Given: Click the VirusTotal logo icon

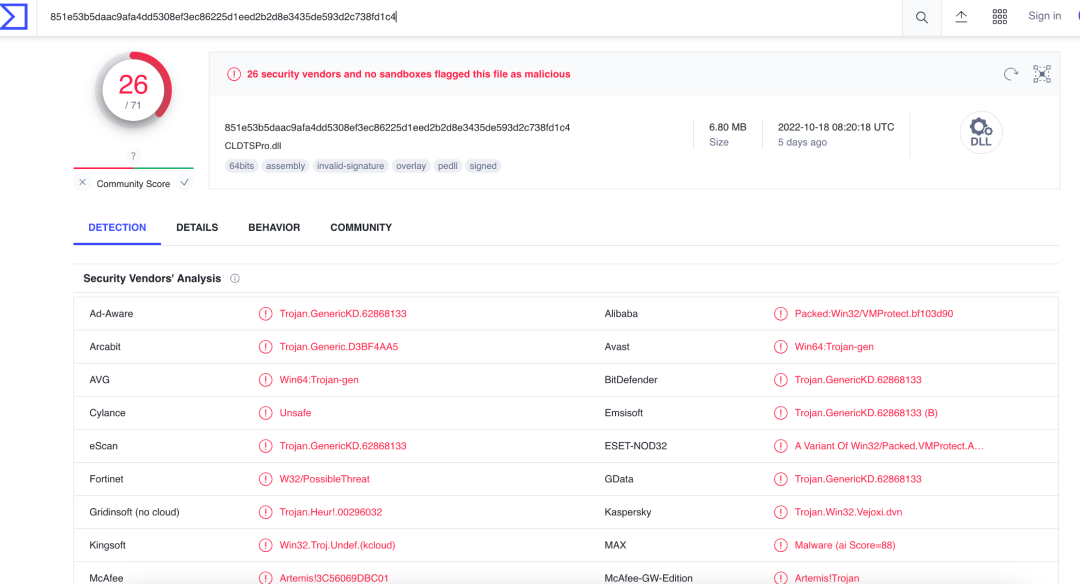Looking at the screenshot, I should [13, 17].
